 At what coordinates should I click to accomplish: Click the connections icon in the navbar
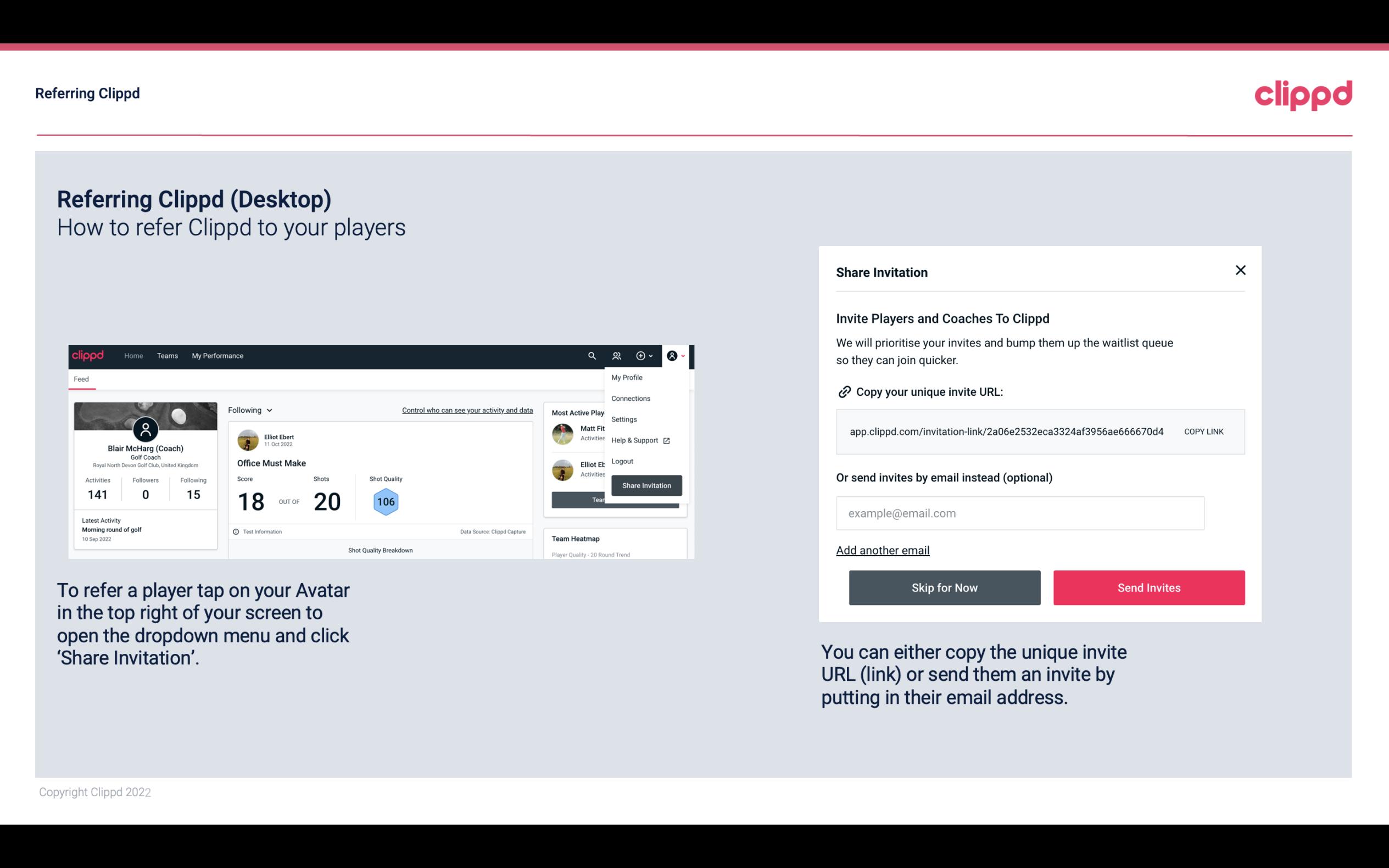pyautogui.click(x=617, y=355)
